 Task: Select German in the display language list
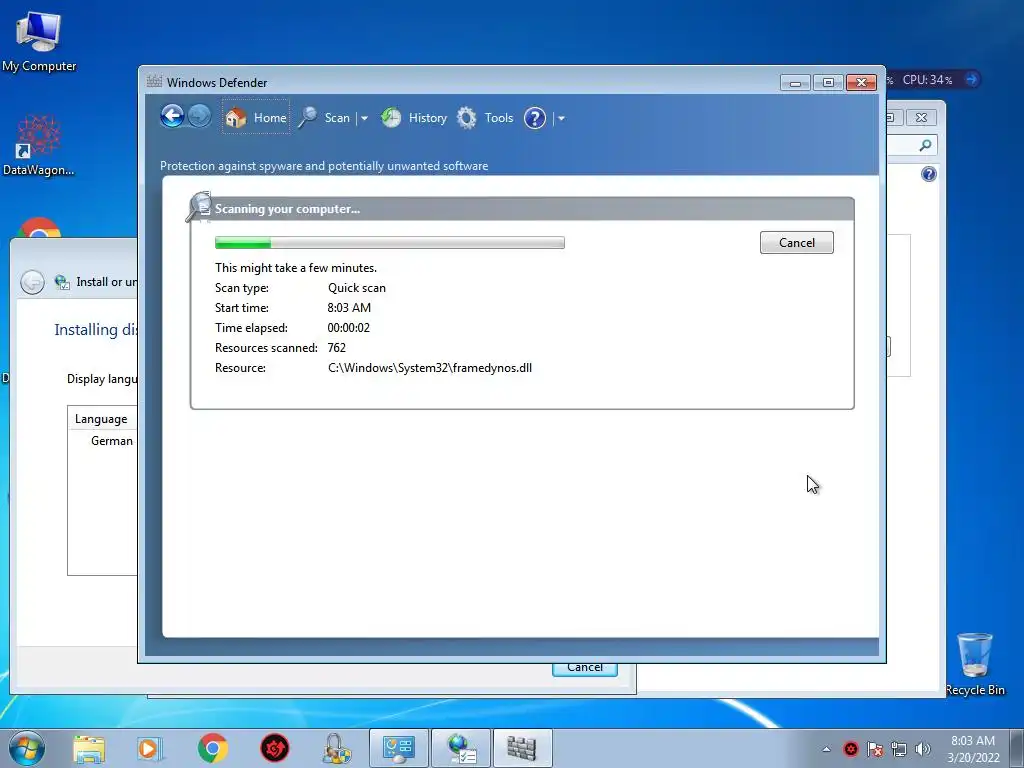(x=112, y=441)
